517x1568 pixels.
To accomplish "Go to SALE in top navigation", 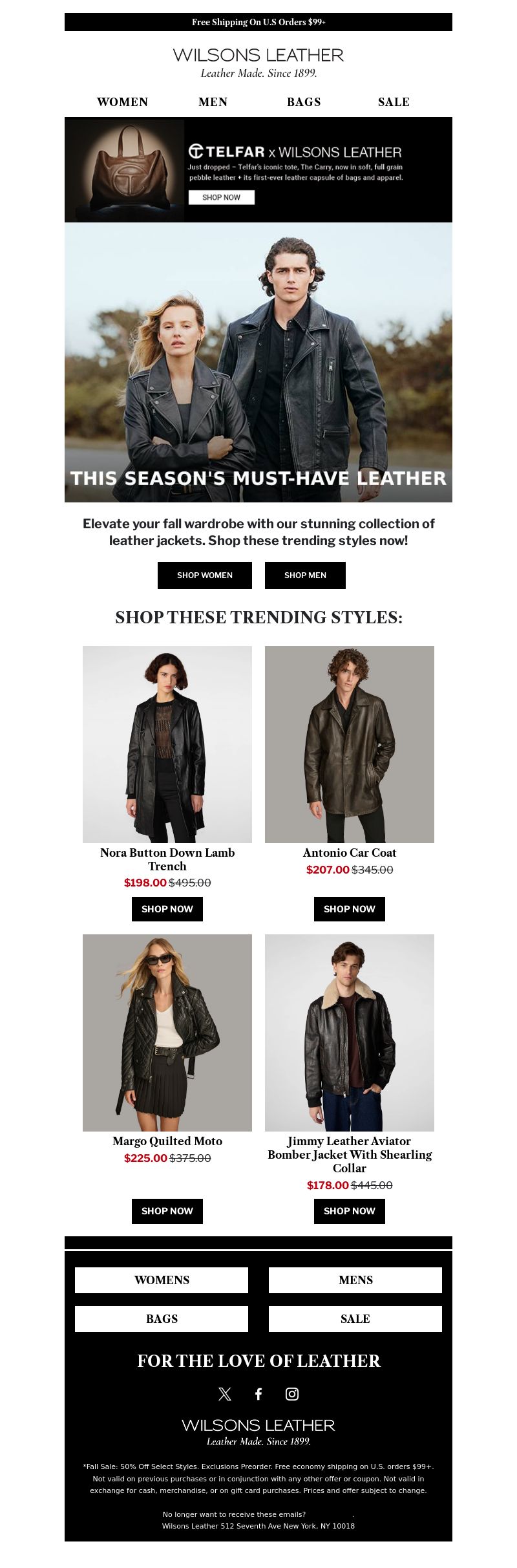I will click(x=394, y=102).
